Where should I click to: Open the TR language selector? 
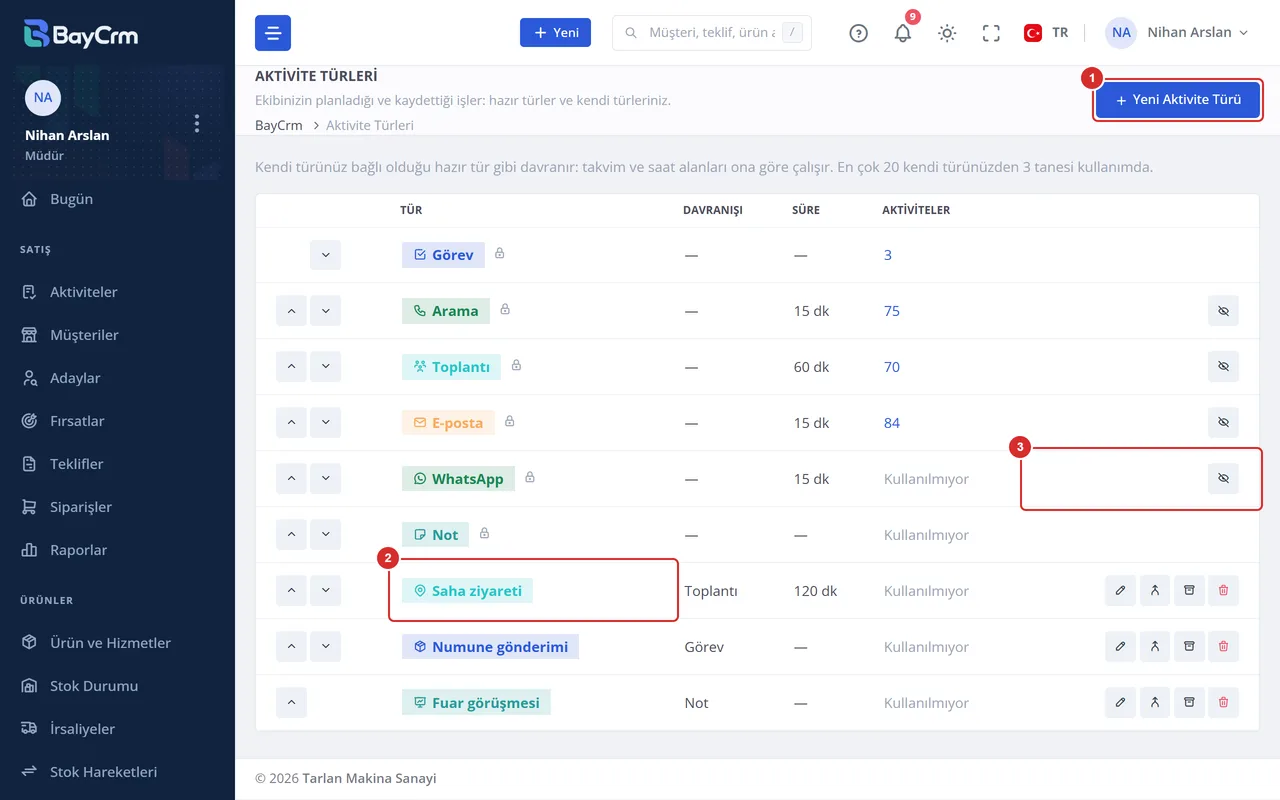[1046, 33]
